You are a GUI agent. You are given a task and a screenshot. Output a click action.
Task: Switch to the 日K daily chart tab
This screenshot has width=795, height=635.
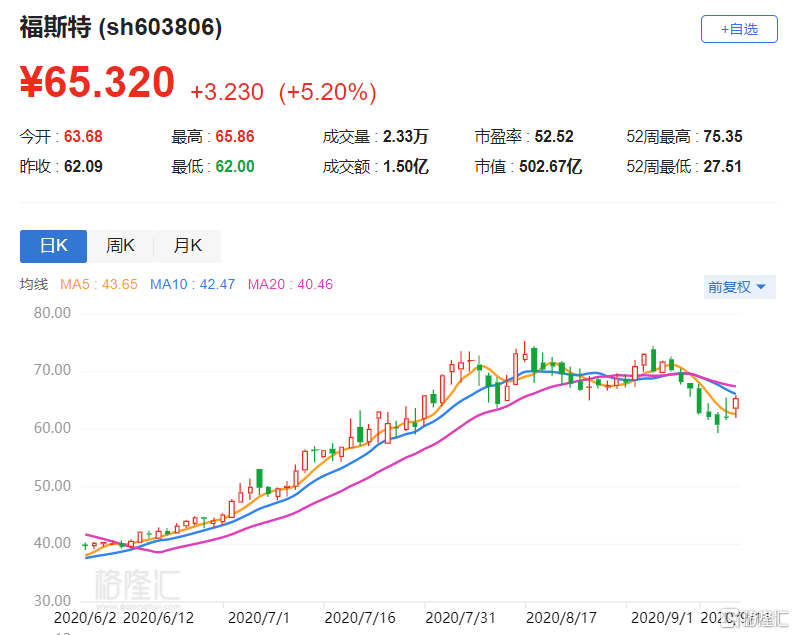pyautogui.click(x=53, y=246)
